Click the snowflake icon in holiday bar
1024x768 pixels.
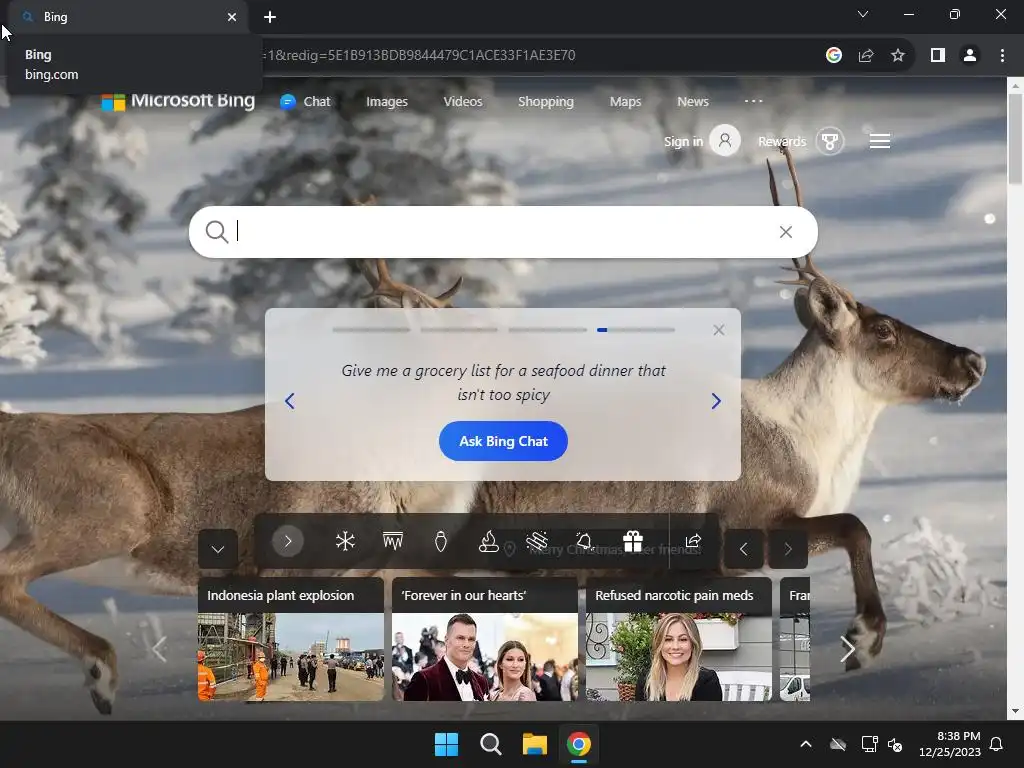click(x=345, y=541)
